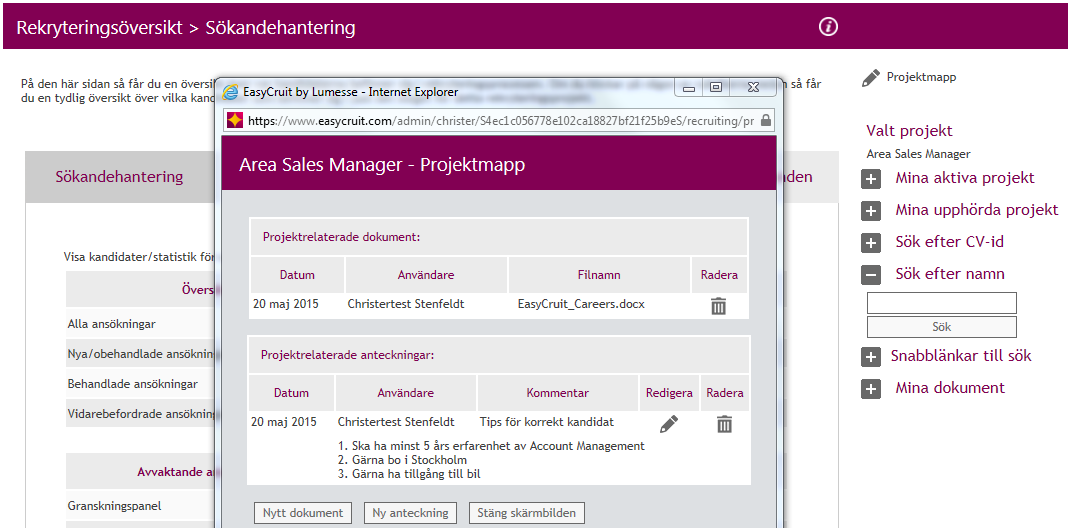Screen dimensions: 1068x528
Task: Click Användare header in the notes table
Action: point(405,393)
